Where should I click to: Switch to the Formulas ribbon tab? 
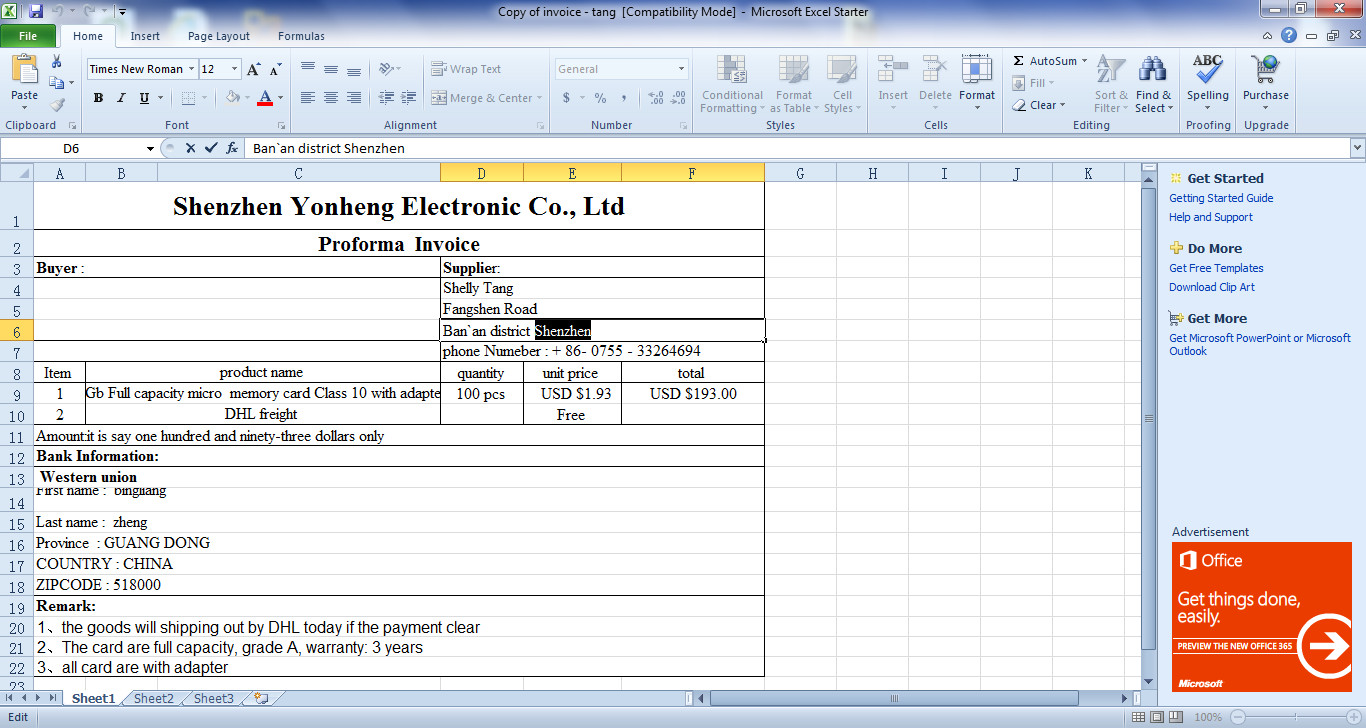(301, 36)
